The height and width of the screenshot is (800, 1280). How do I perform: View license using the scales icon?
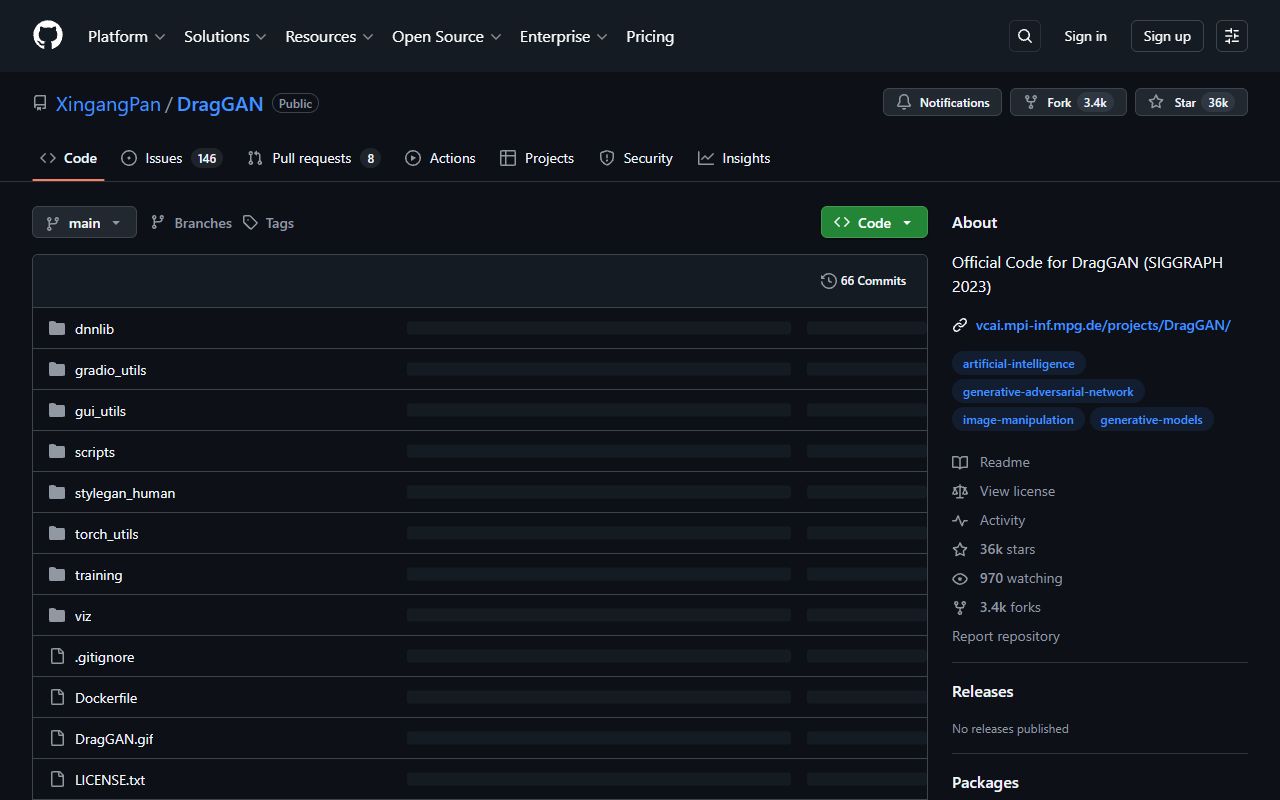coord(960,491)
